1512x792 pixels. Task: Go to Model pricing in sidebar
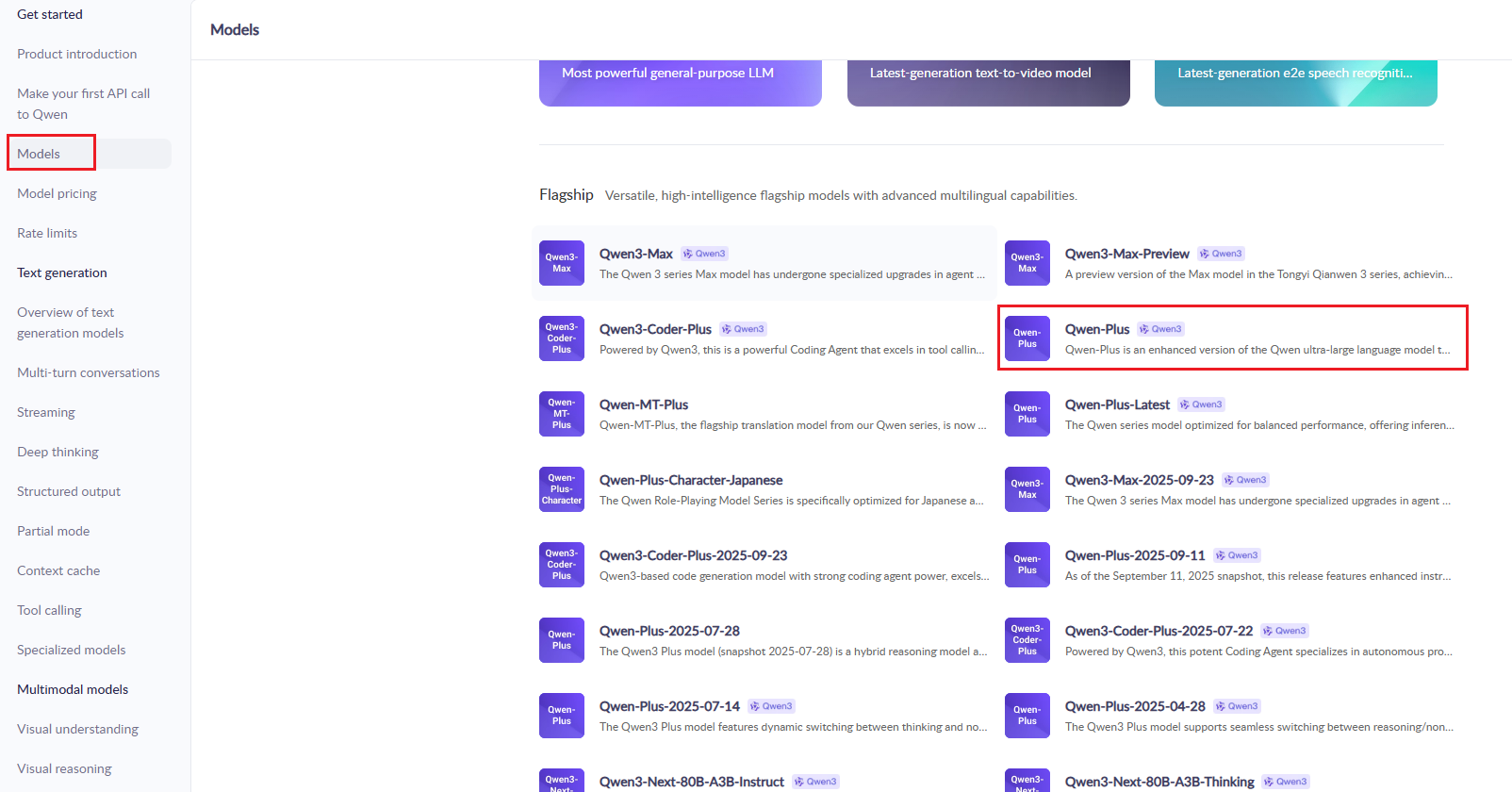click(x=57, y=193)
